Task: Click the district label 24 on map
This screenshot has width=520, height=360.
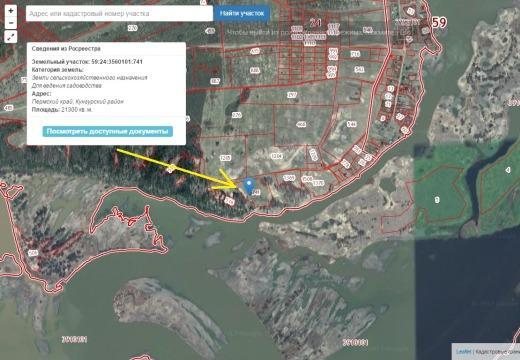Action: point(315,22)
